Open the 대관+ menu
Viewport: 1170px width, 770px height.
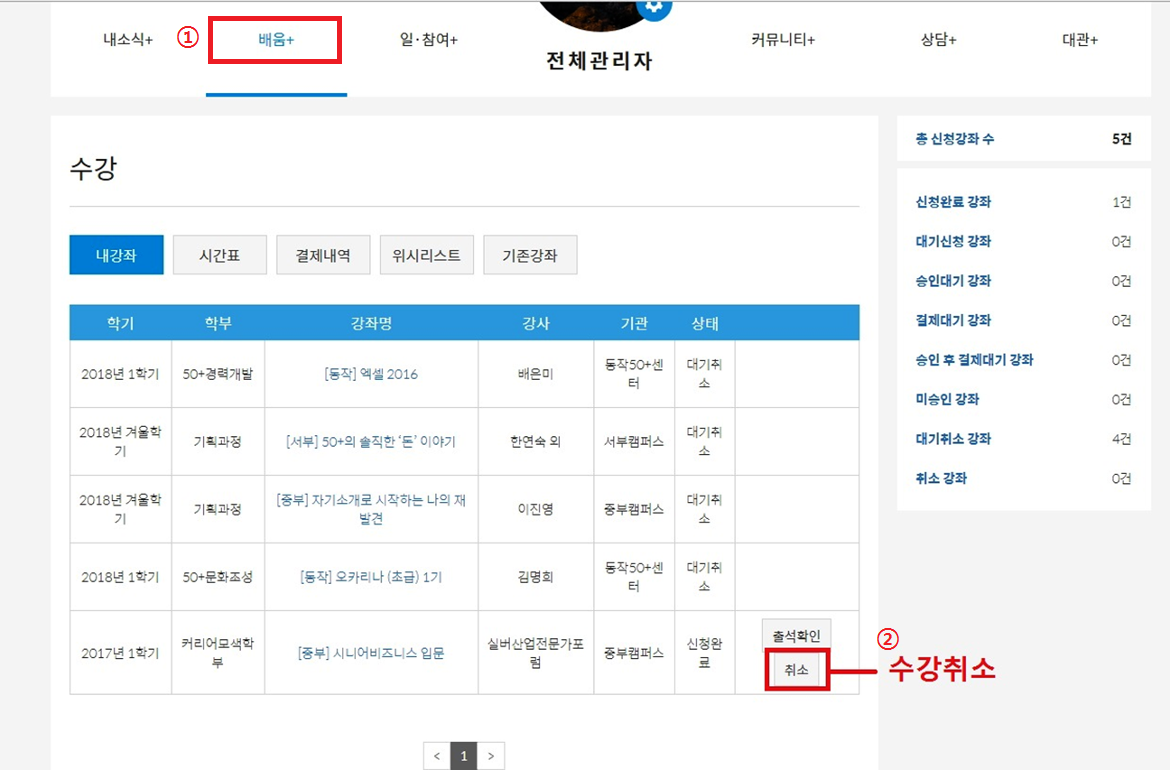tap(1080, 40)
